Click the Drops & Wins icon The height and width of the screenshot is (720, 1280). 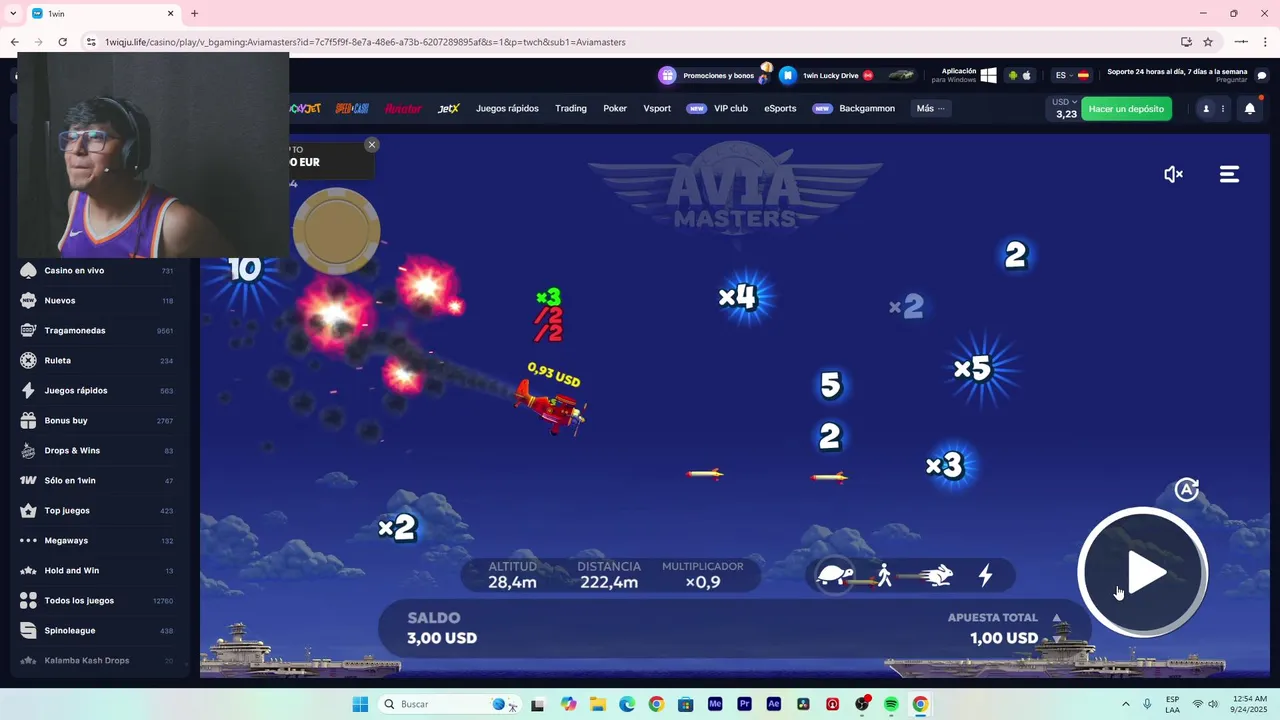[x=28, y=450]
